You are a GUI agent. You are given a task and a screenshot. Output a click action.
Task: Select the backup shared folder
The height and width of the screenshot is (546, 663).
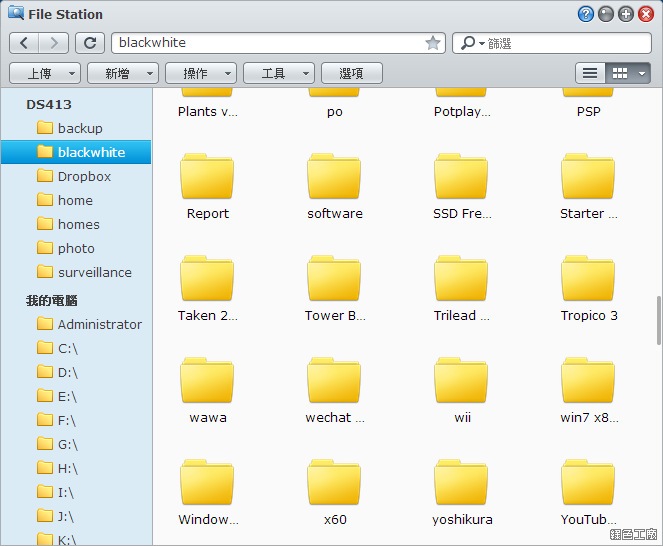click(x=76, y=128)
